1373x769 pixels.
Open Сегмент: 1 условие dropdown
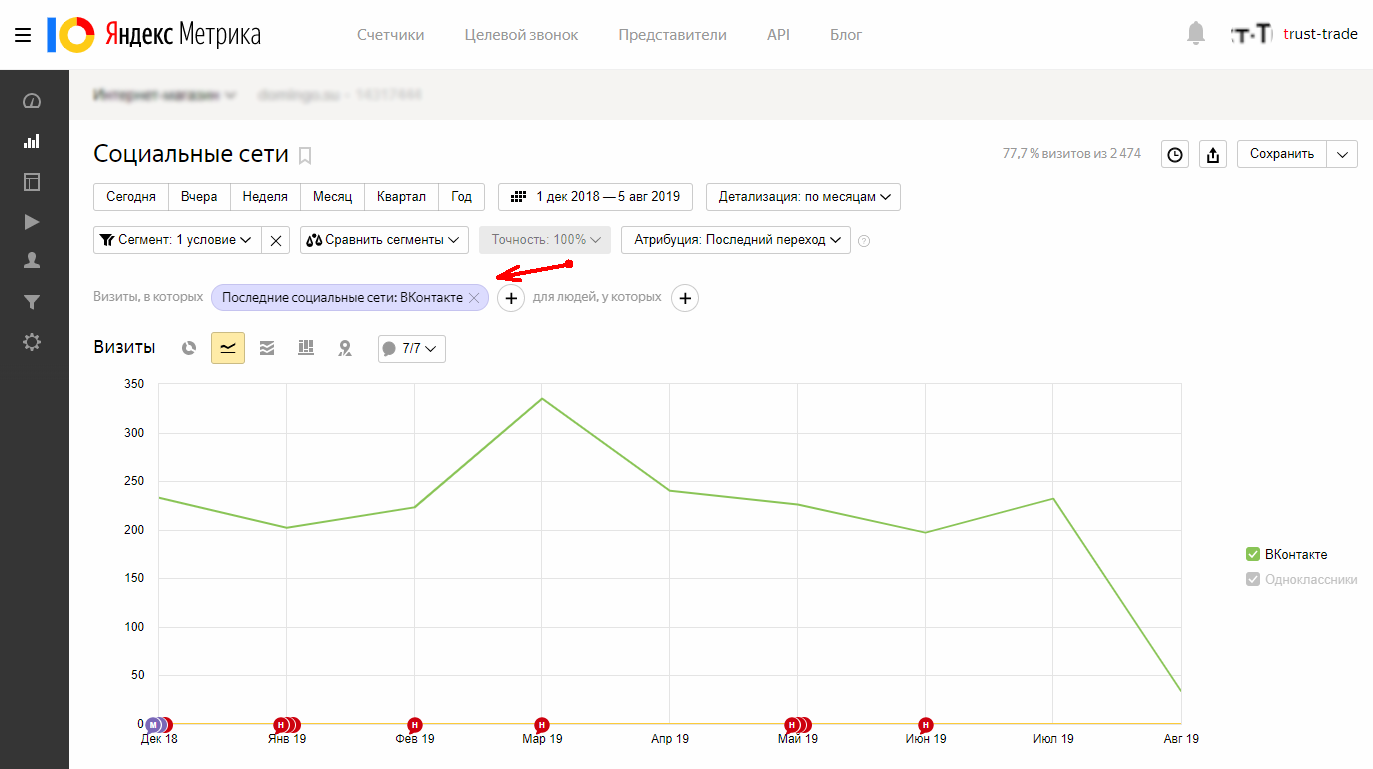177,240
